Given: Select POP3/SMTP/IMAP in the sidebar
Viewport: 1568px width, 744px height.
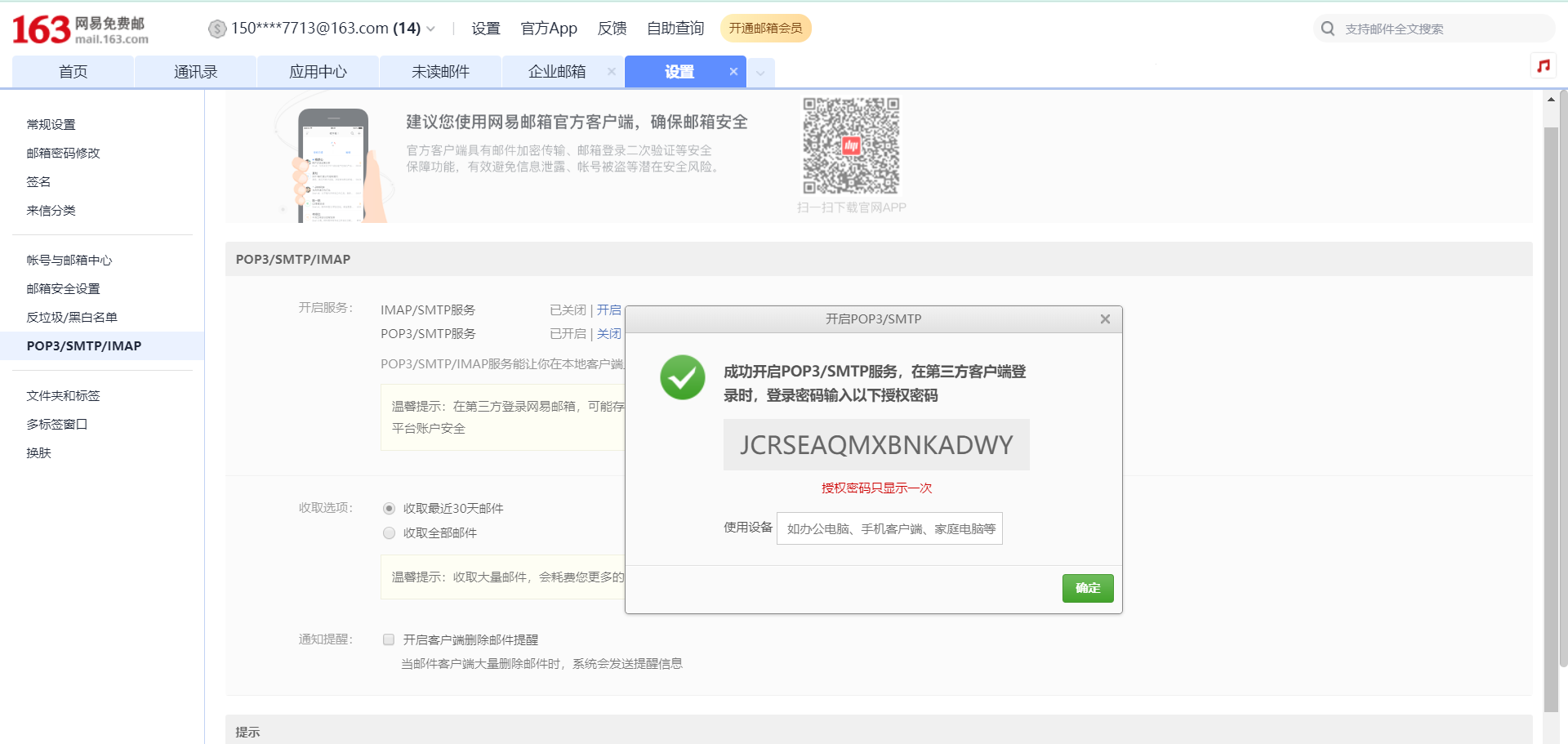Looking at the screenshot, I should [x=102, y=346].
